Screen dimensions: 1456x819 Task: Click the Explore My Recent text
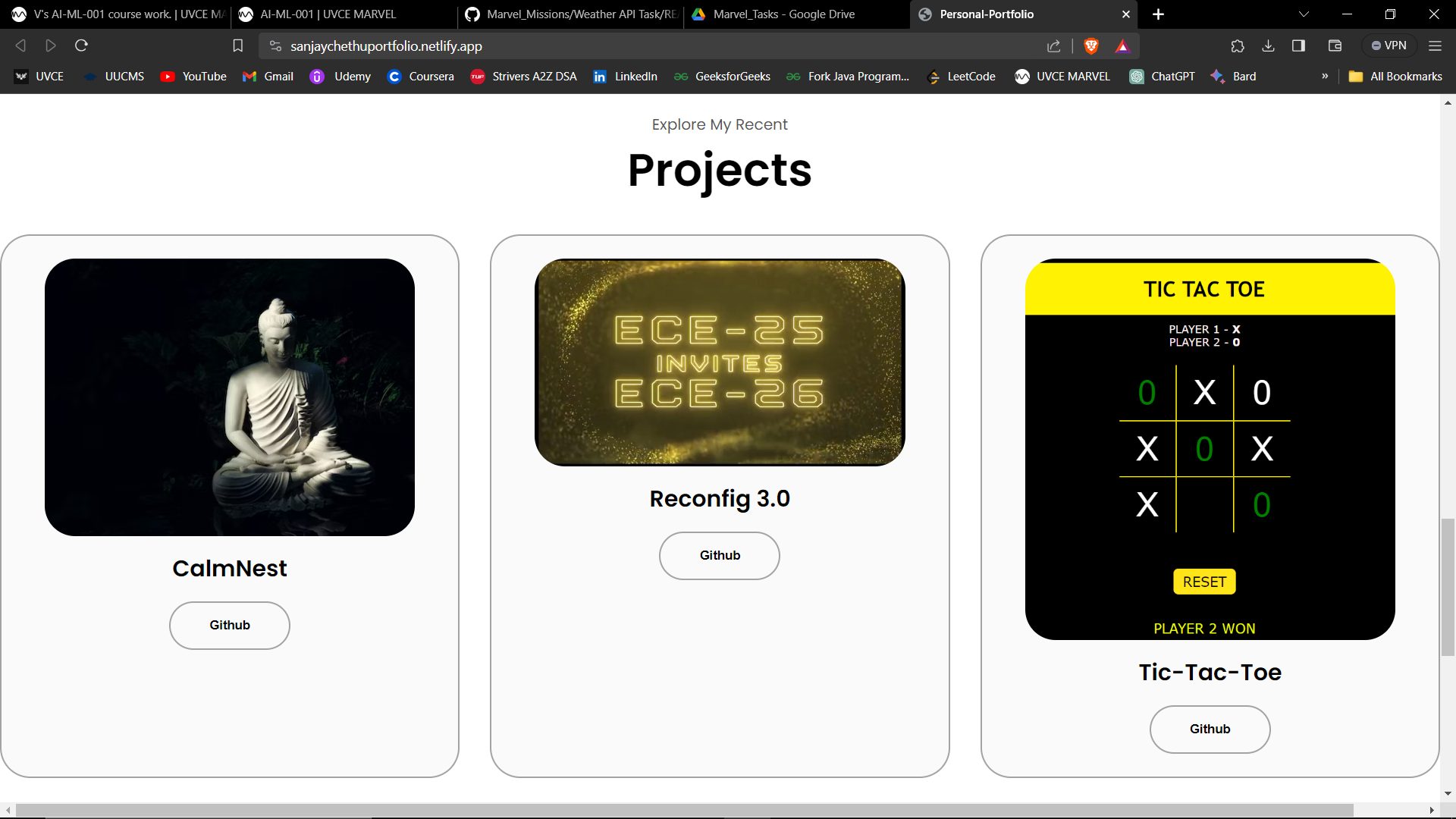tap(720, 124)
